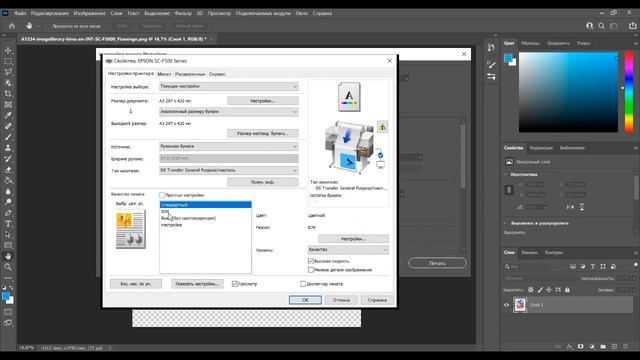This screenshot has height=360, width=640.
Task: Open 'Настройка выбора' dropdown
Action: click(229, 87)
